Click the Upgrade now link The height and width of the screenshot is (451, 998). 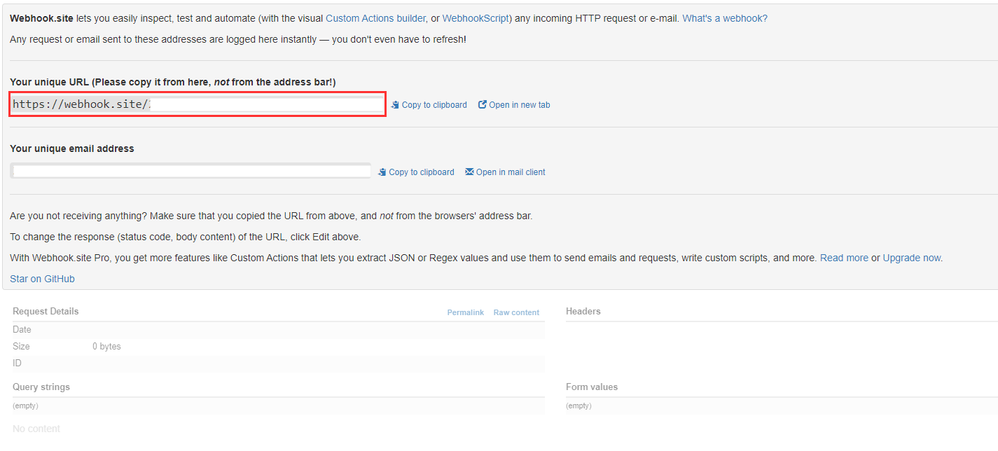click(x=911, y=258)
